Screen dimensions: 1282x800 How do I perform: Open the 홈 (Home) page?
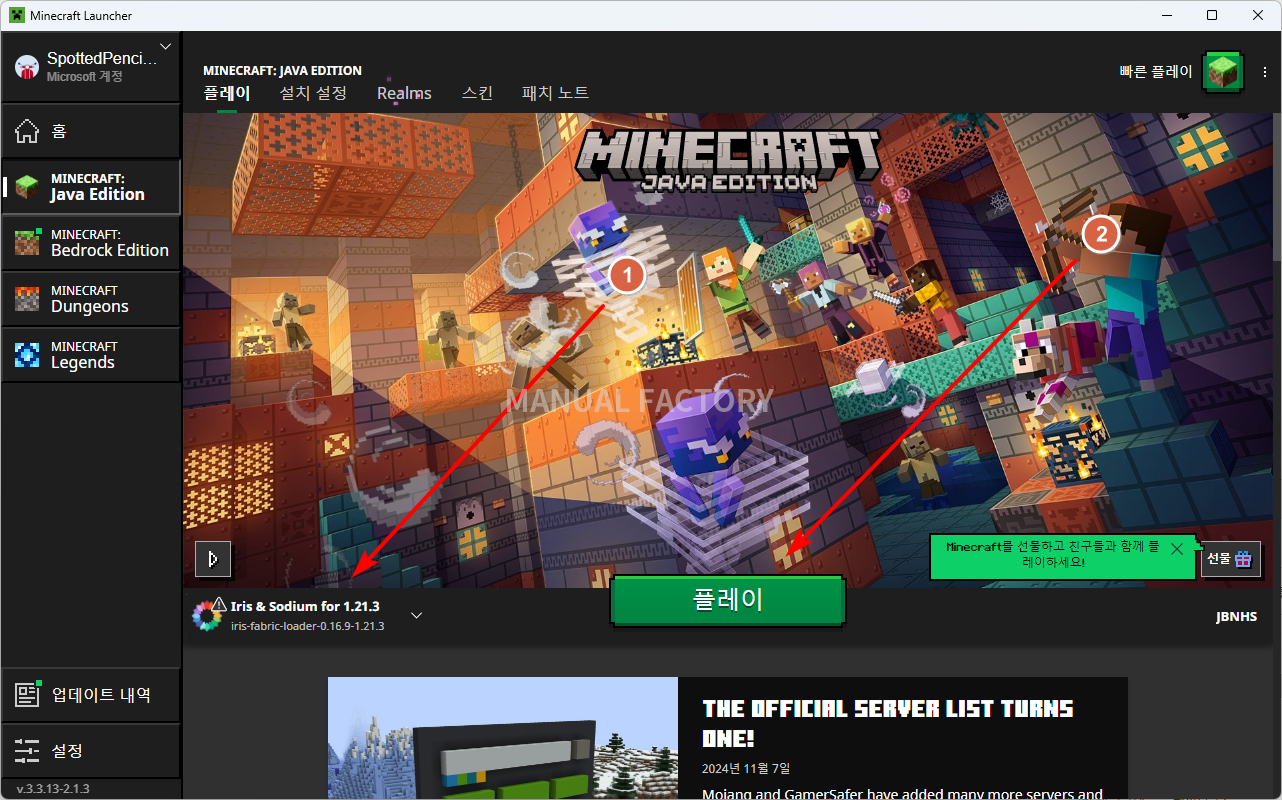[91, 131]
